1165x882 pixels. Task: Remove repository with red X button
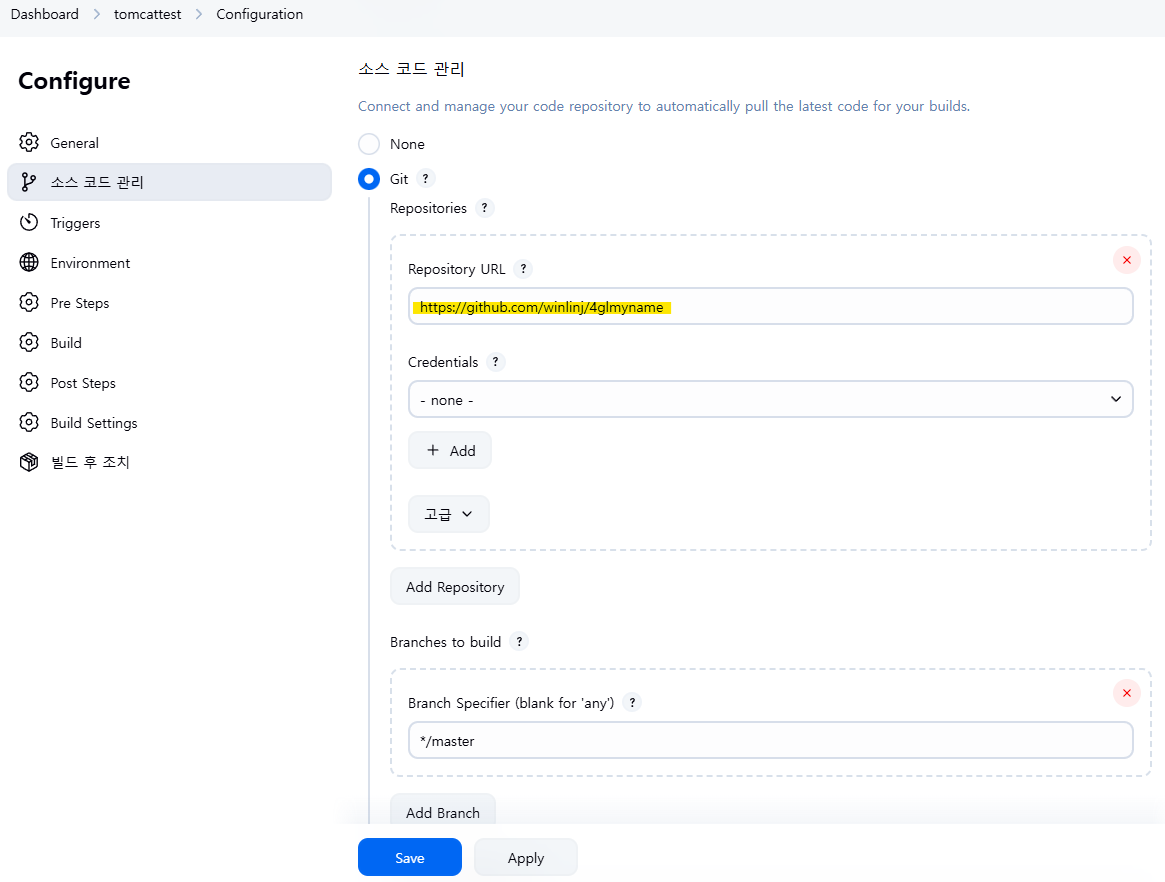(1126, 260)
